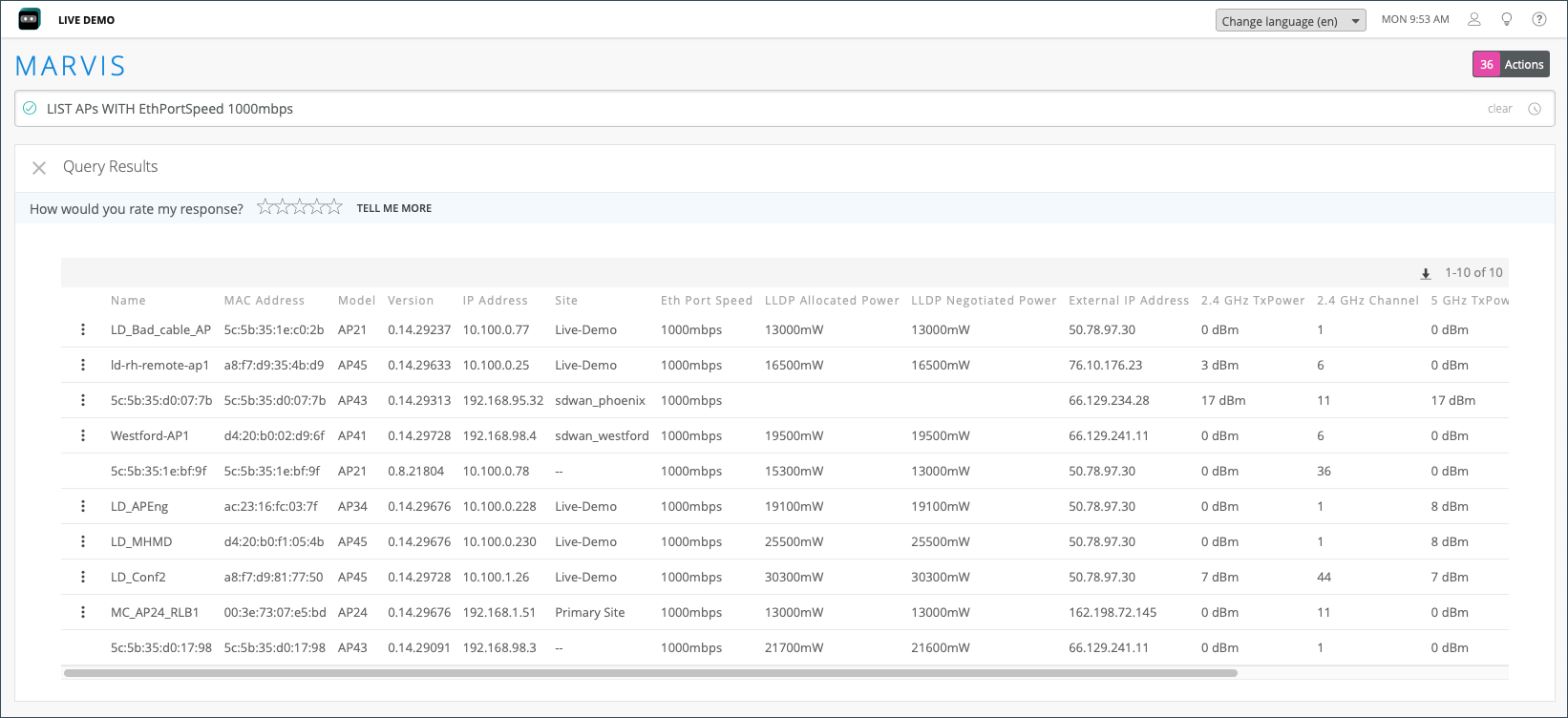Sort by 2.4 GHz TxPower column header
1568x718 pixels.
coord(1253,300)
